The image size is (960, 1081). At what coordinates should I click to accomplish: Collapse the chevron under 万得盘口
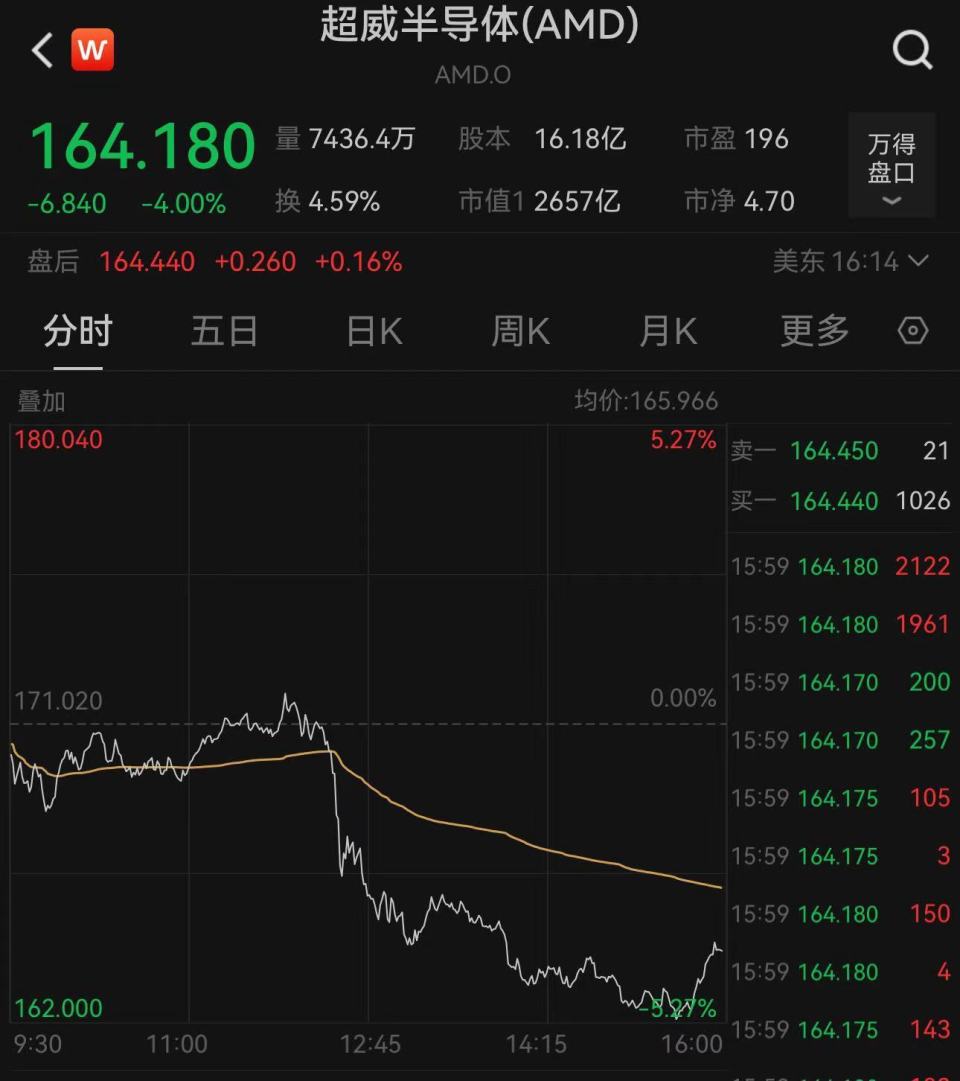[890, 203]
